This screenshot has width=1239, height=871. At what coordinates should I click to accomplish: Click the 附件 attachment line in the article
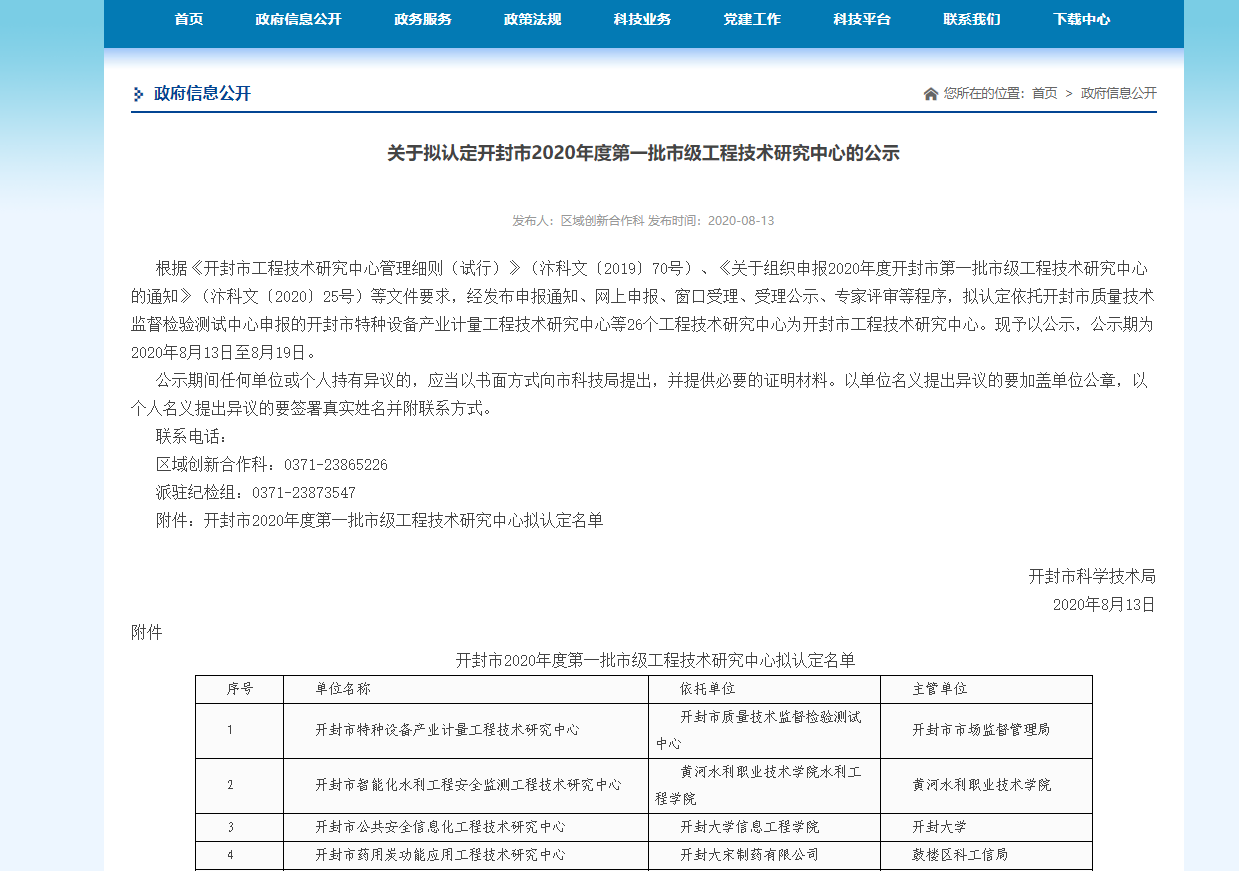379,520
